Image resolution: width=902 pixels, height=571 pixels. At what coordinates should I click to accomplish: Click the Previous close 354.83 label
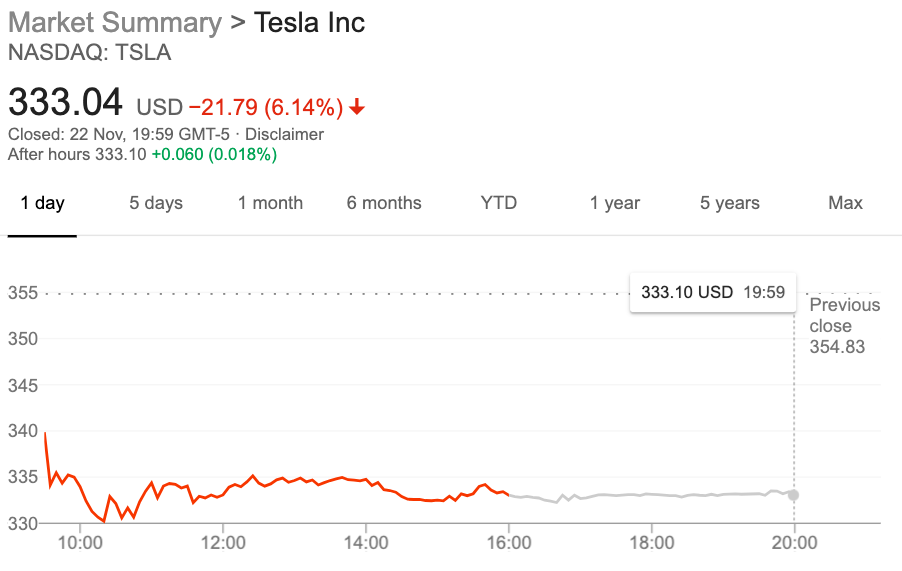[x=844, y=326]
